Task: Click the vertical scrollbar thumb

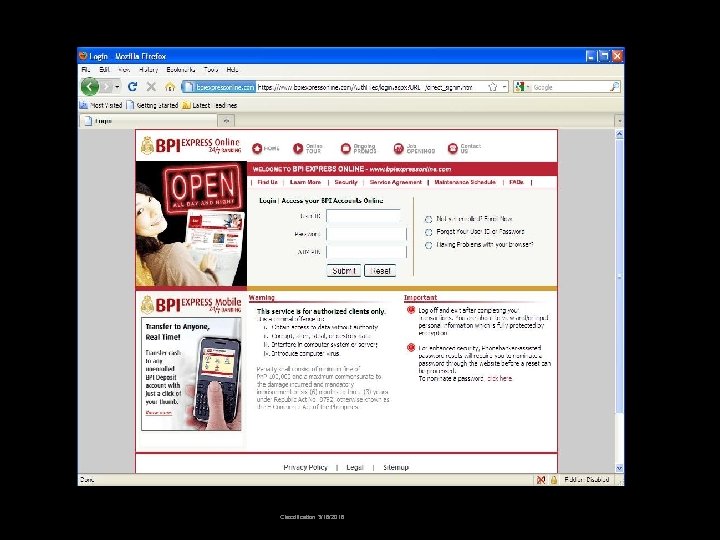Action: [619, 276]
